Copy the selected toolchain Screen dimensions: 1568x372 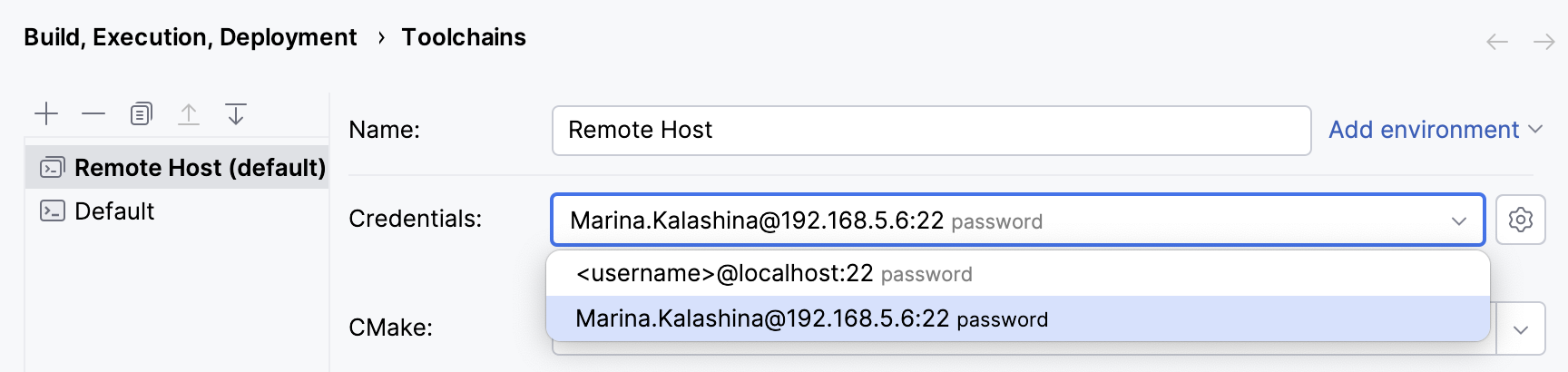pos(141,113)
